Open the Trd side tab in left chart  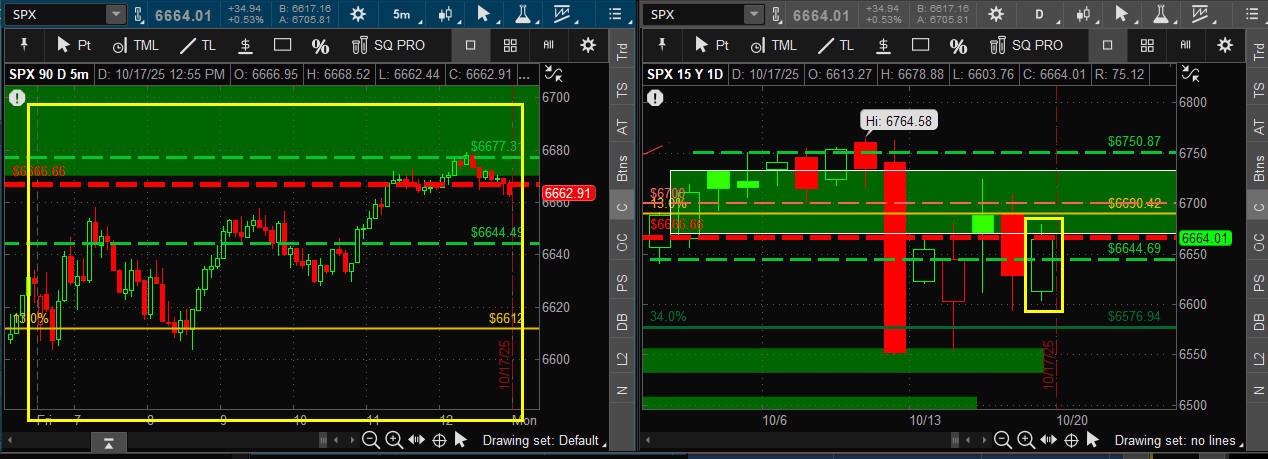[x=622, y=54]
